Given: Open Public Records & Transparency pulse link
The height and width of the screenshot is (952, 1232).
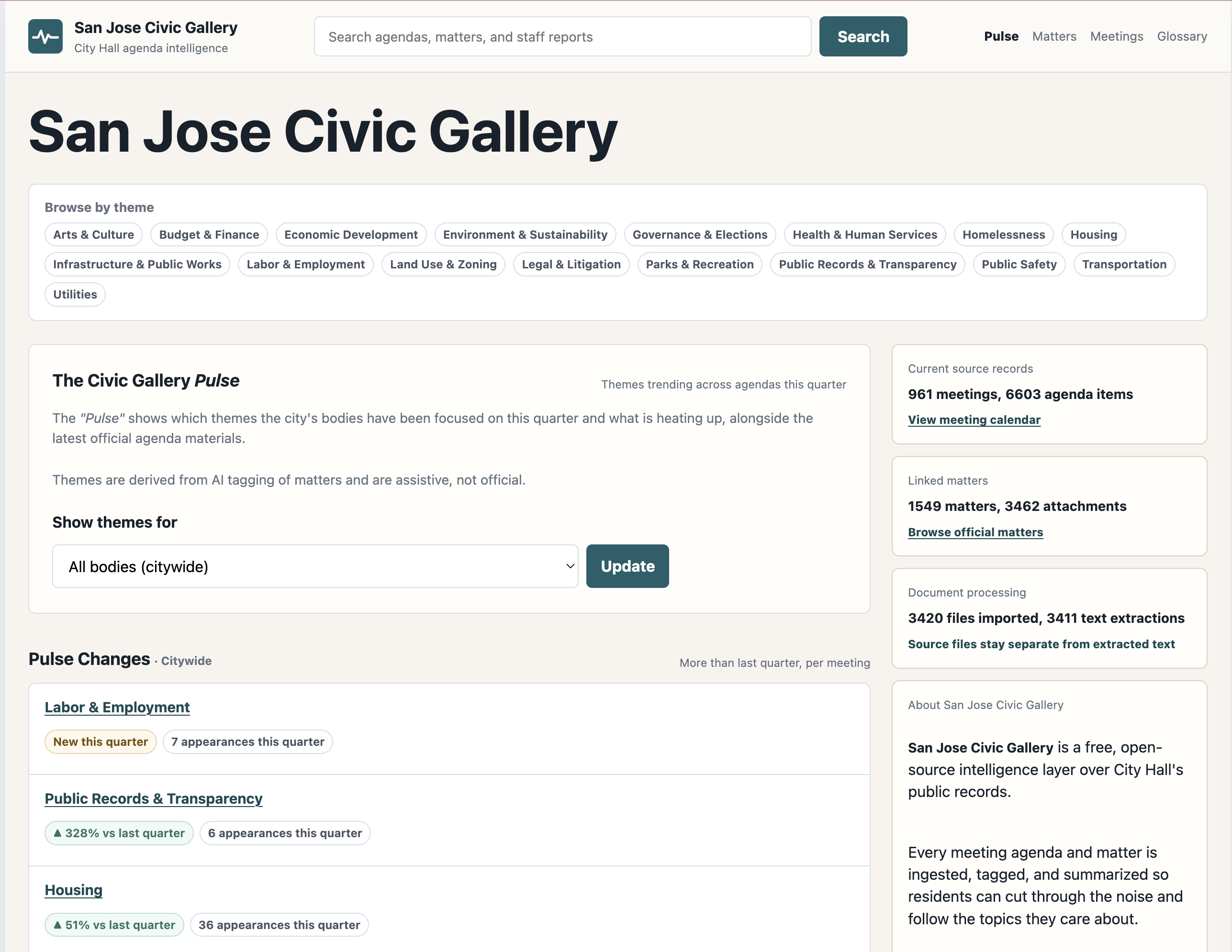Looking at the screenshot, I should [x=154, y=798].
